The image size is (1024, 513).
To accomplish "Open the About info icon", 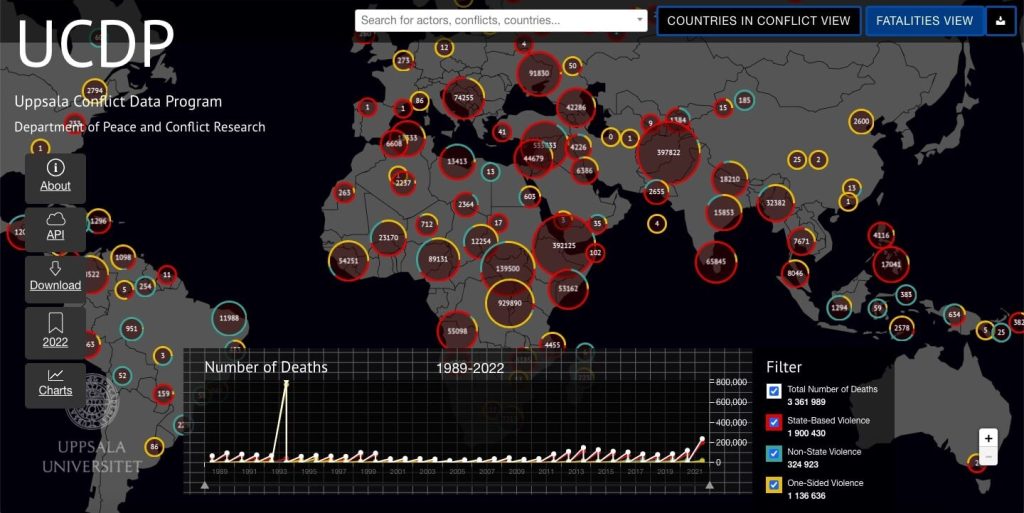I will [x=56, y=168].
